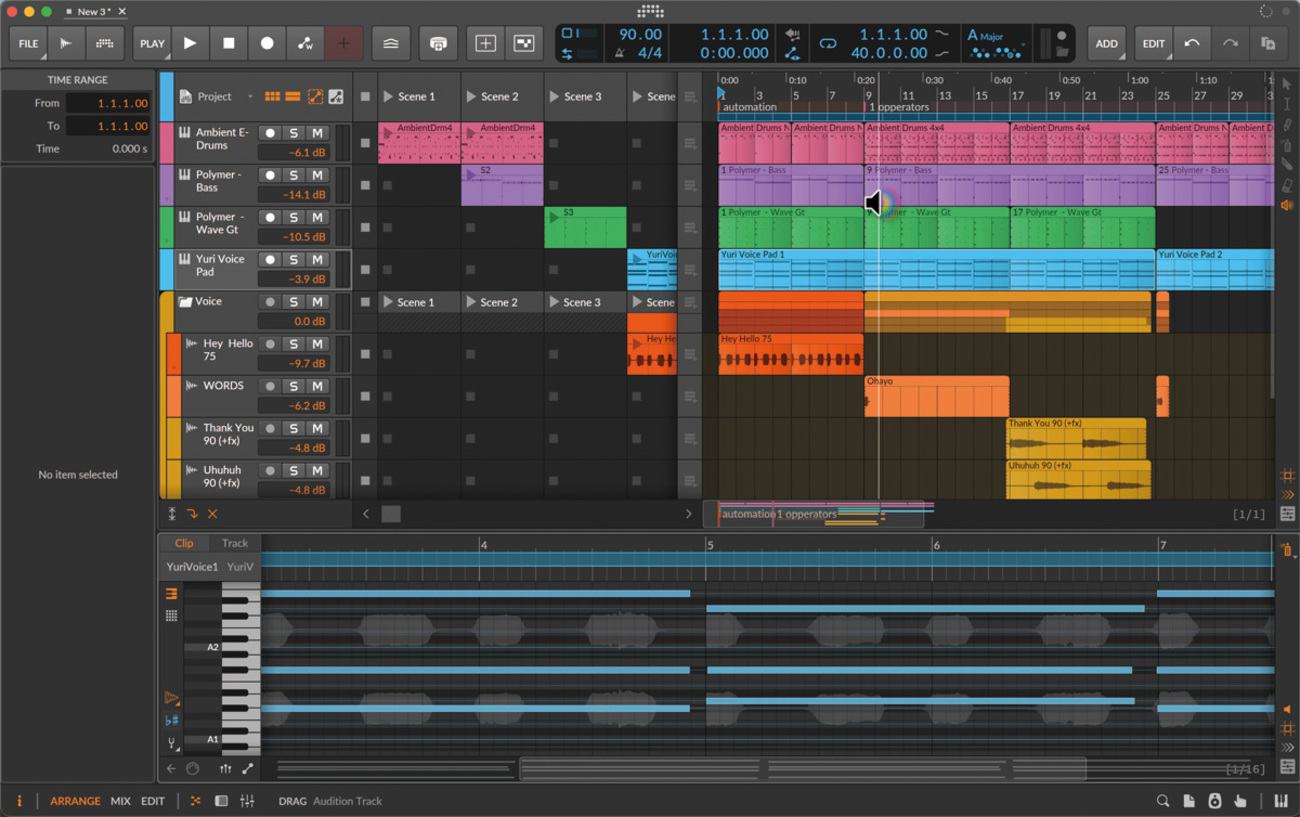The width and height of the screenshot is (1300, 817).
Task: Open the activity grid icon next to FILE
Action: click(104, 44)
